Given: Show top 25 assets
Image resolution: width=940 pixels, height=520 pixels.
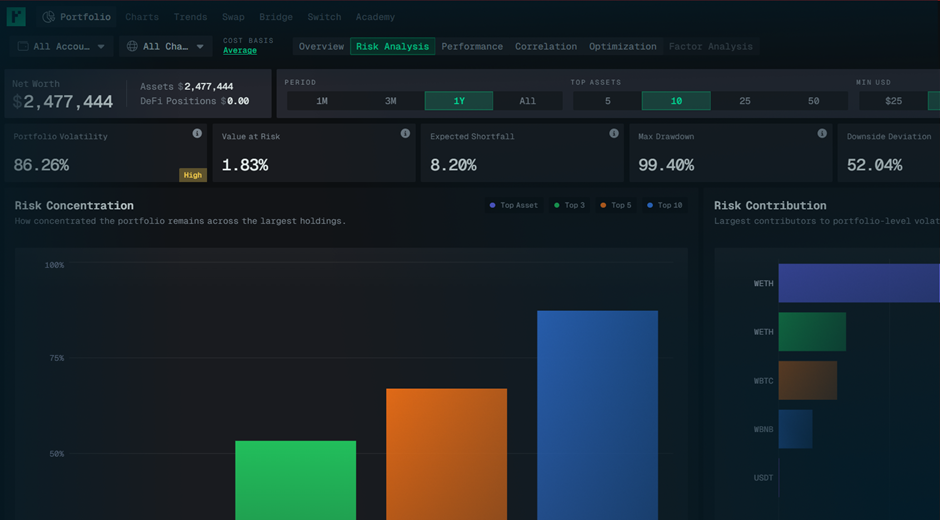Looking at the screenshot, I should tap(745, 101).
